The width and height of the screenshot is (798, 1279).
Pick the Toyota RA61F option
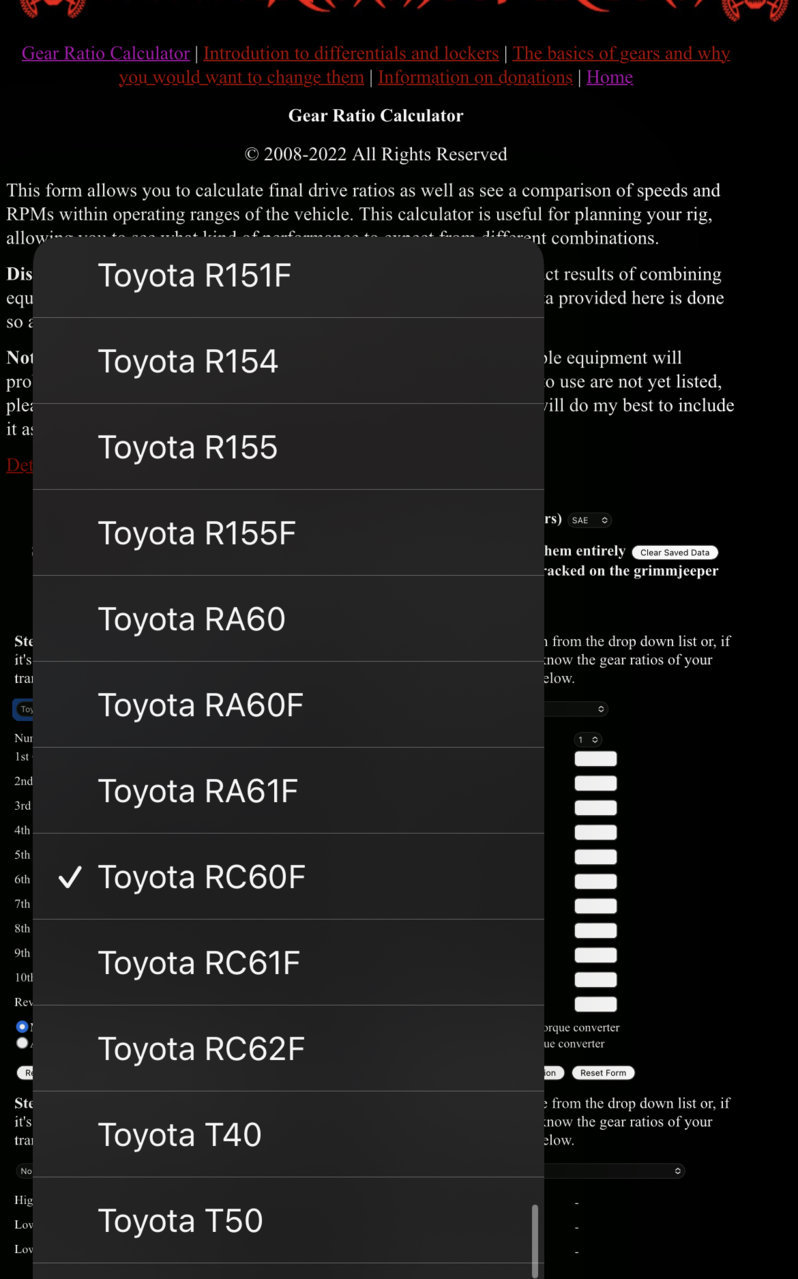click(x=288, y=791)
